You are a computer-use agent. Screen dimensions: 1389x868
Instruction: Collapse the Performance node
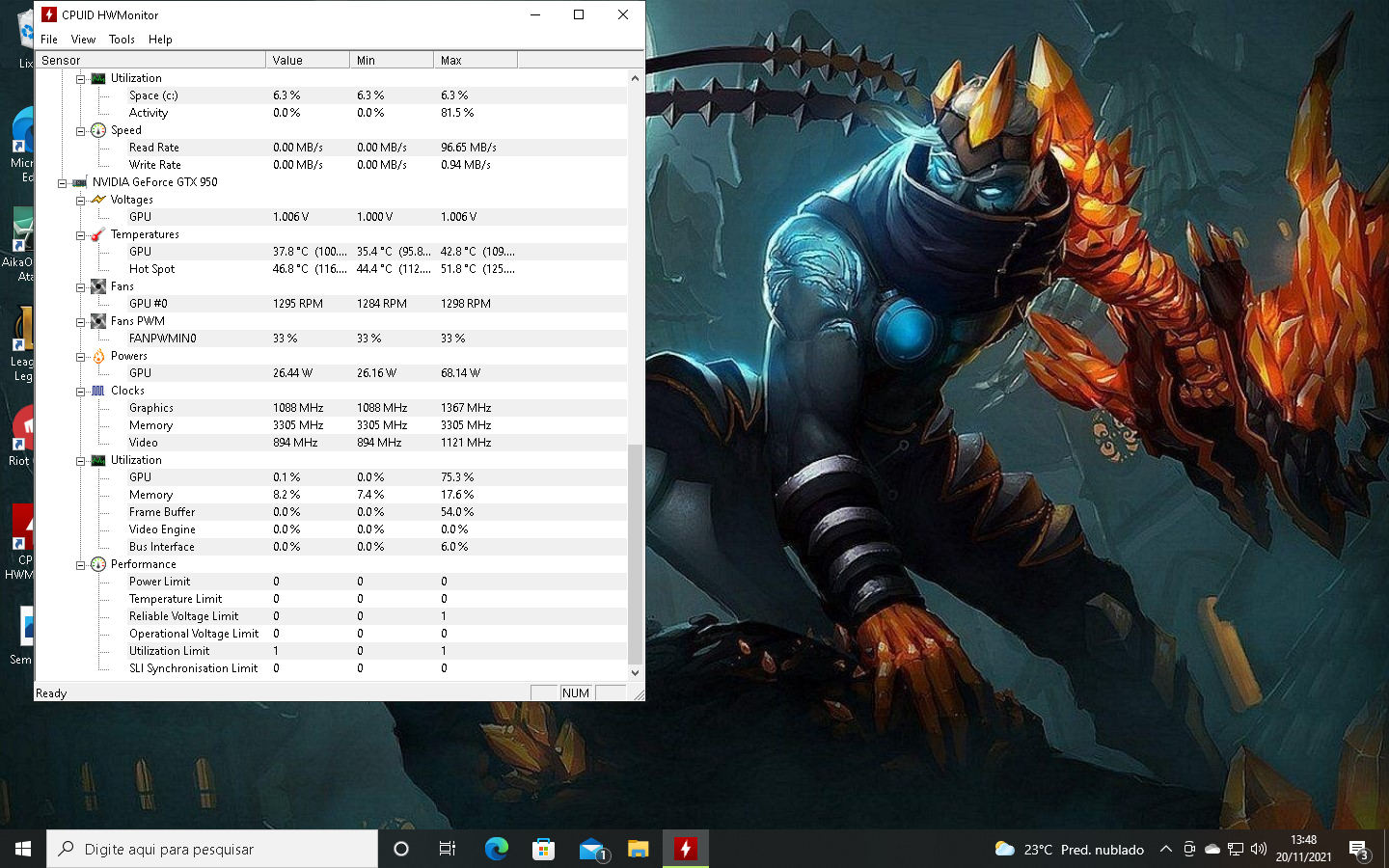pyautogui.click(x=81, y=564)
